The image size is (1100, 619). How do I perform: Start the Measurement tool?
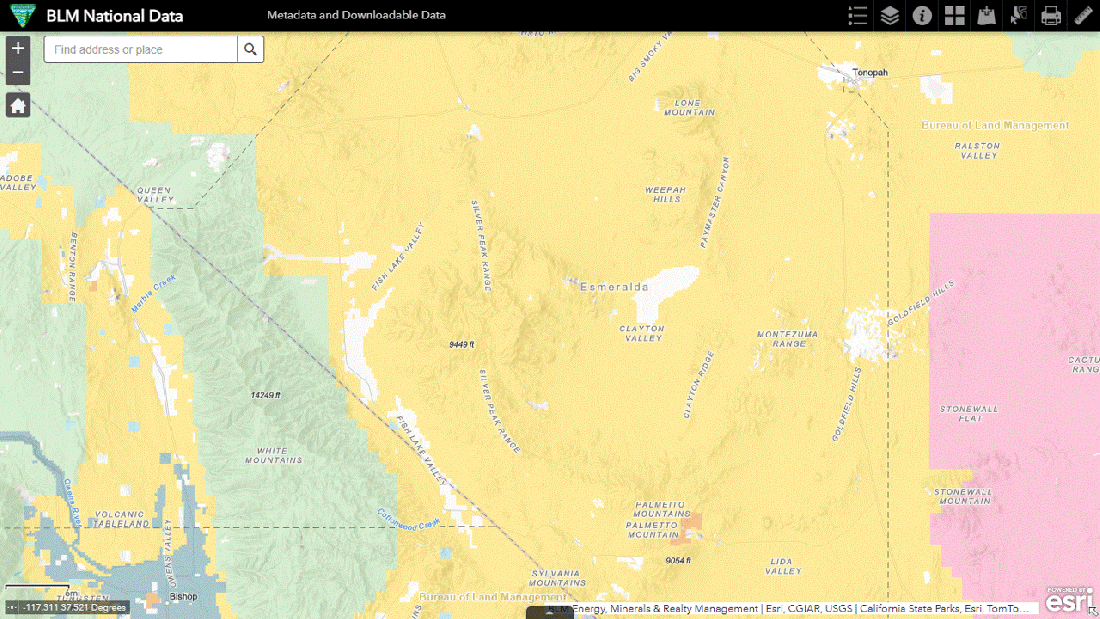click(1082, 15)
